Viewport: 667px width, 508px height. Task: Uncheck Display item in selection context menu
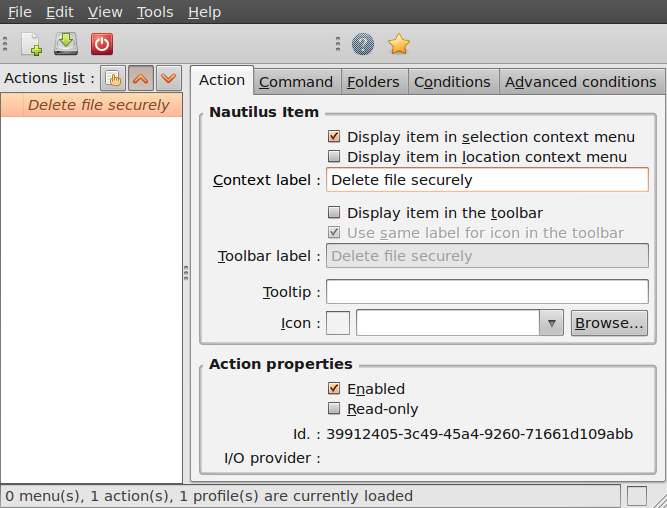coord(335,136)
